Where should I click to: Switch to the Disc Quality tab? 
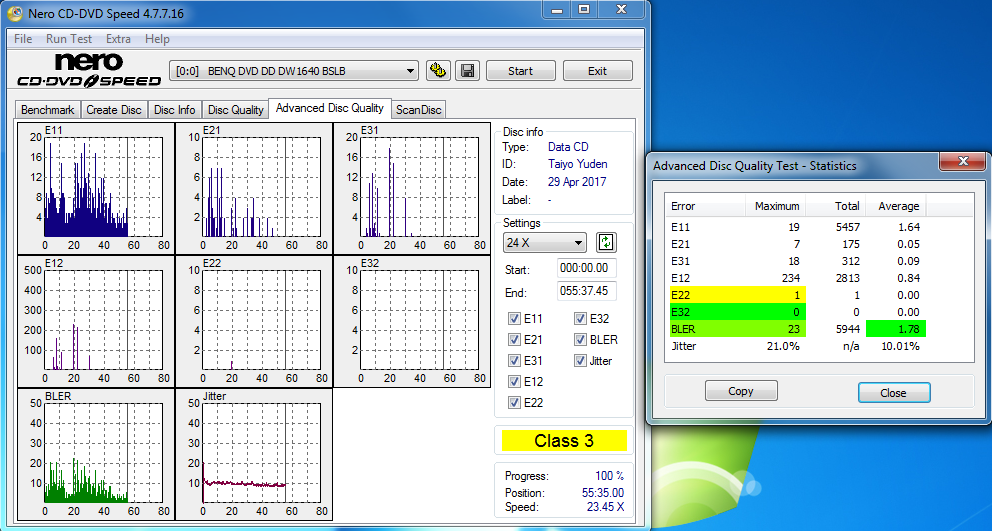coord(235,109)
